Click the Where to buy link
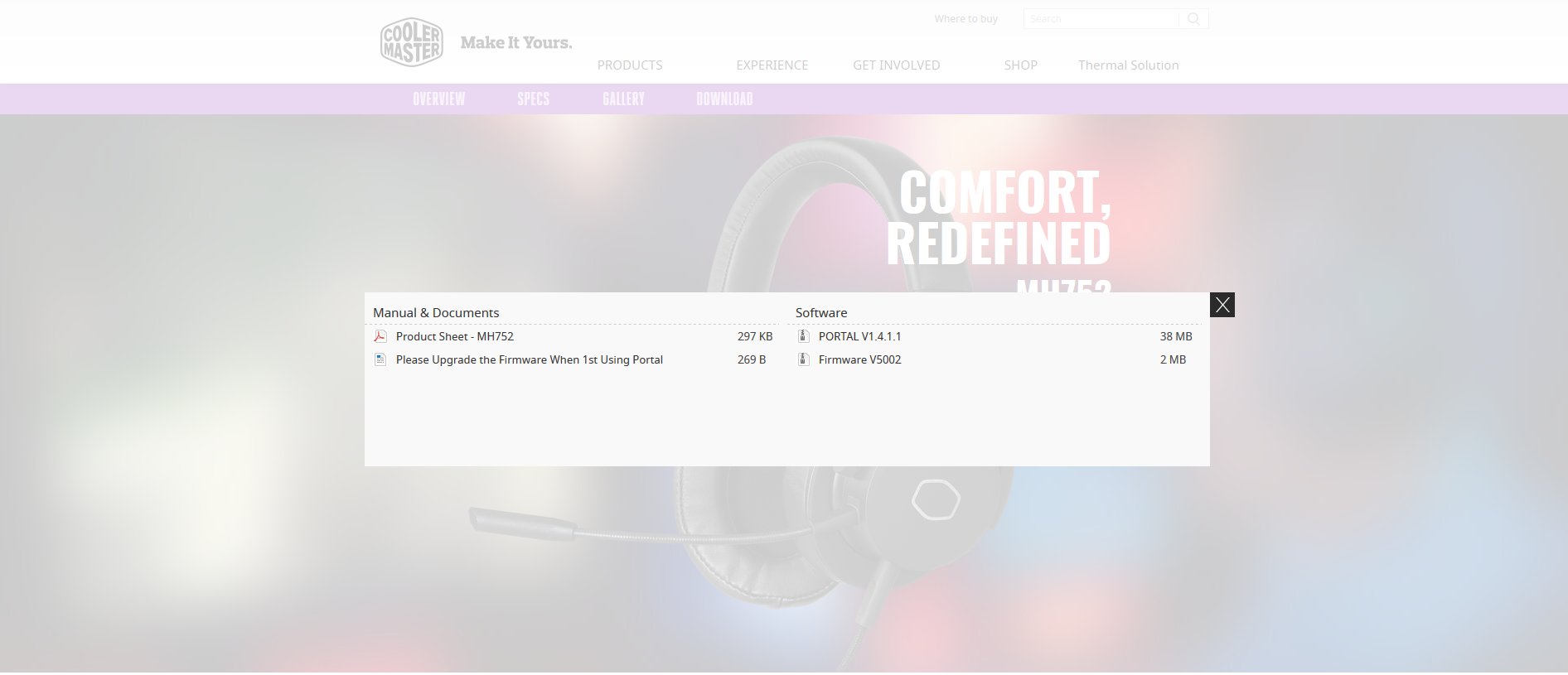Image resolution: width=1568 pixels, height=675 pixels. click(965, 19)
